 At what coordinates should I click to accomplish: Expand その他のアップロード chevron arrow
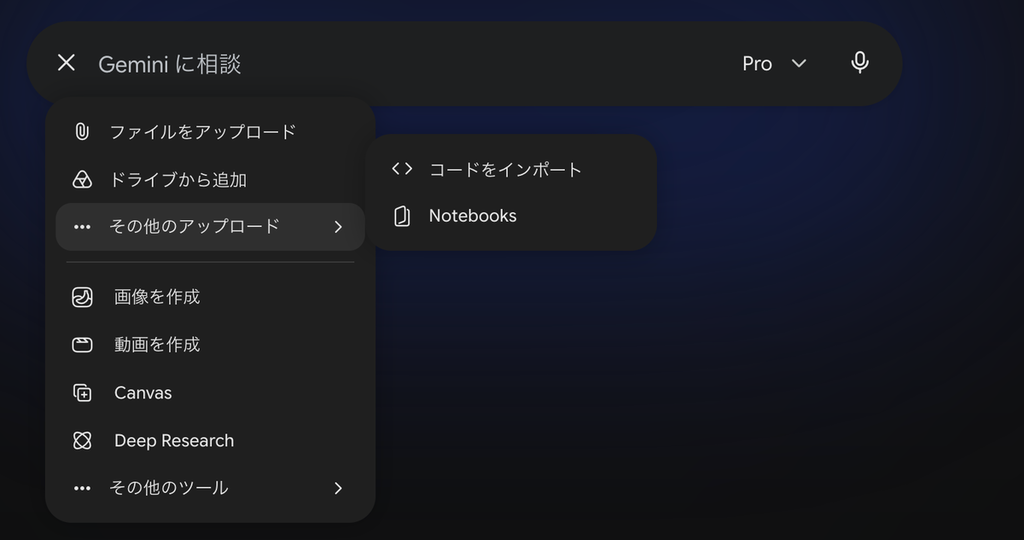pyautogui.click(x=338, y=227)
